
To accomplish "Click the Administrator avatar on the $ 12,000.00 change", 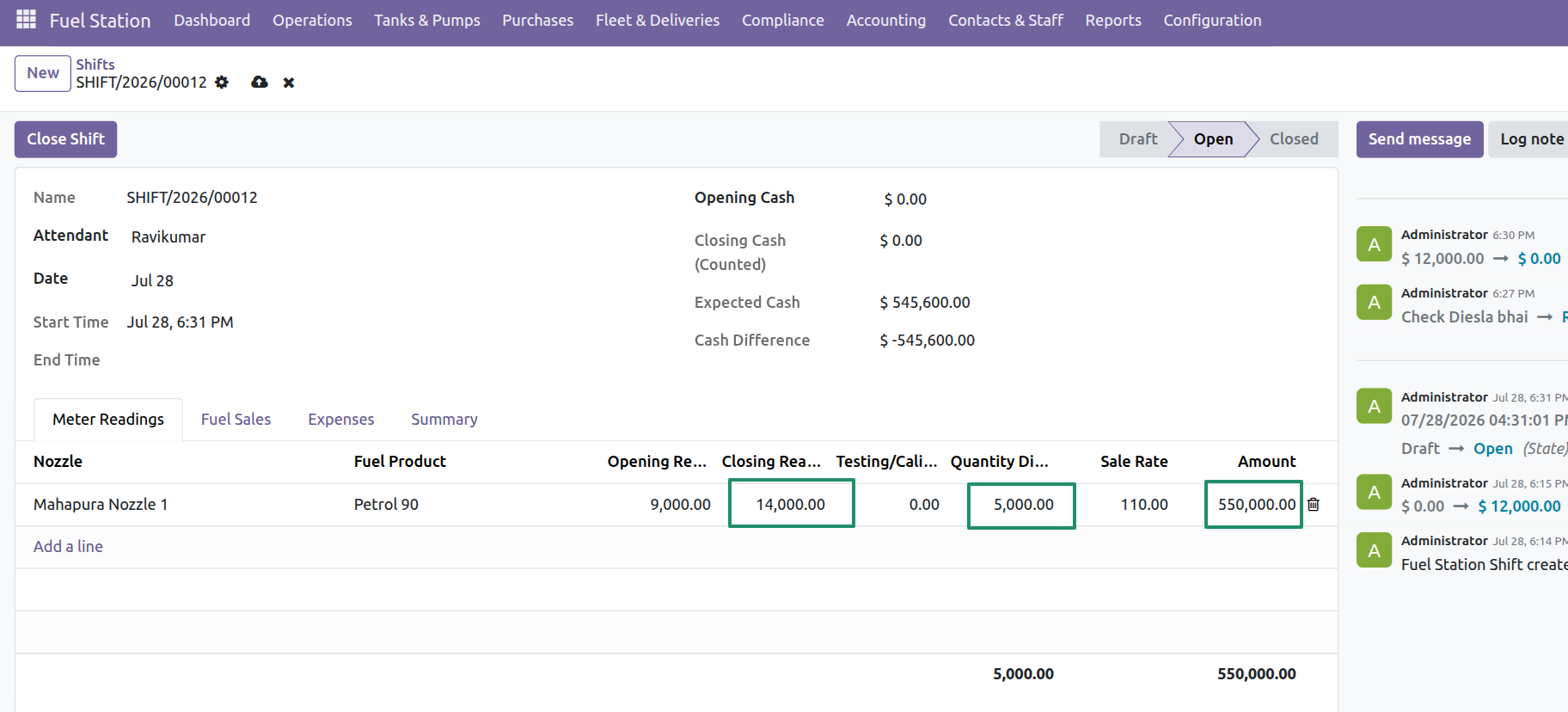I will [1374, 493].
